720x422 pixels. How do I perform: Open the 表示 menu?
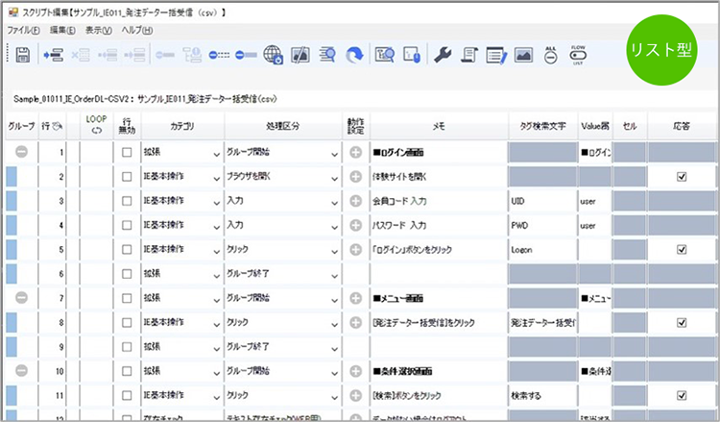pyautogui.click(x=98, y=30)
